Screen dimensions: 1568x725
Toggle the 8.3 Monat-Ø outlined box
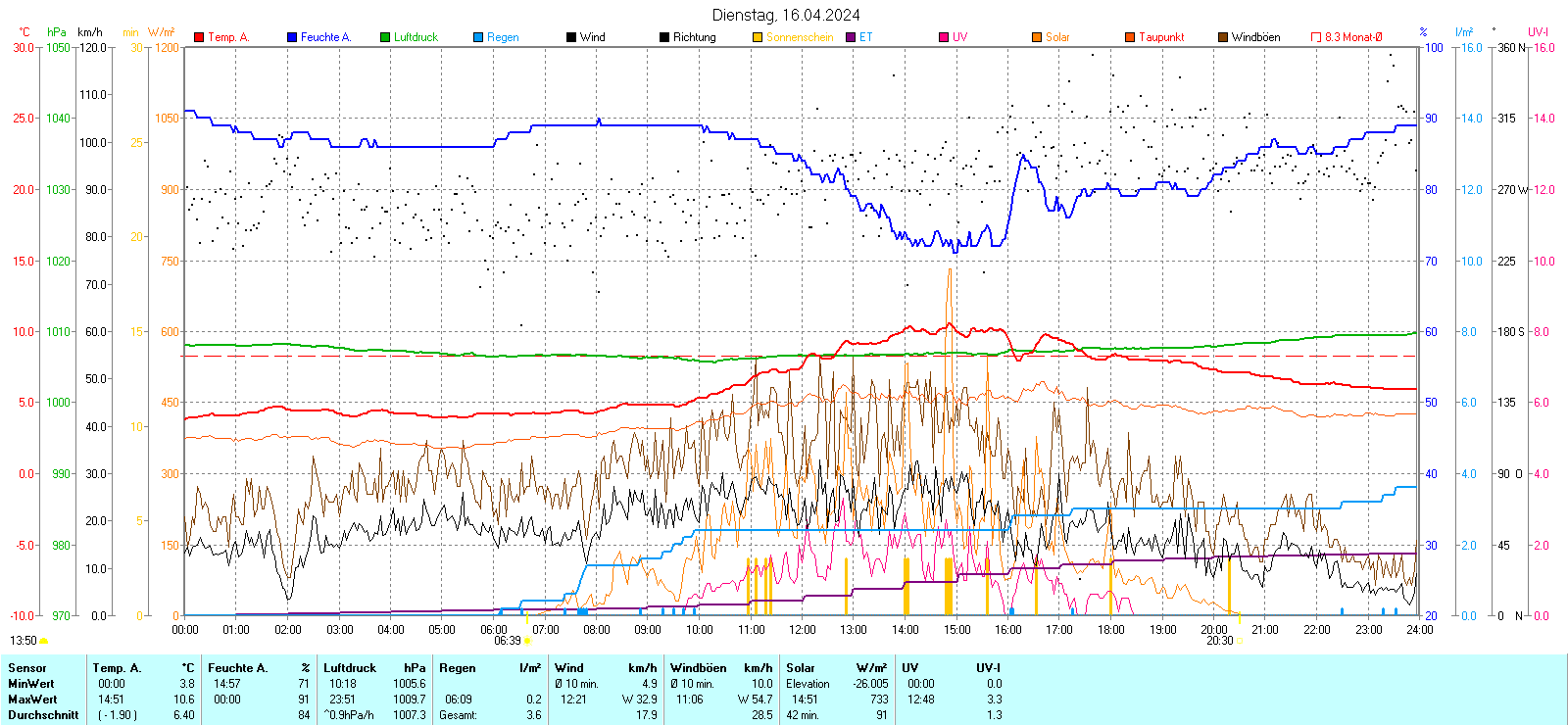(1316, 37)
